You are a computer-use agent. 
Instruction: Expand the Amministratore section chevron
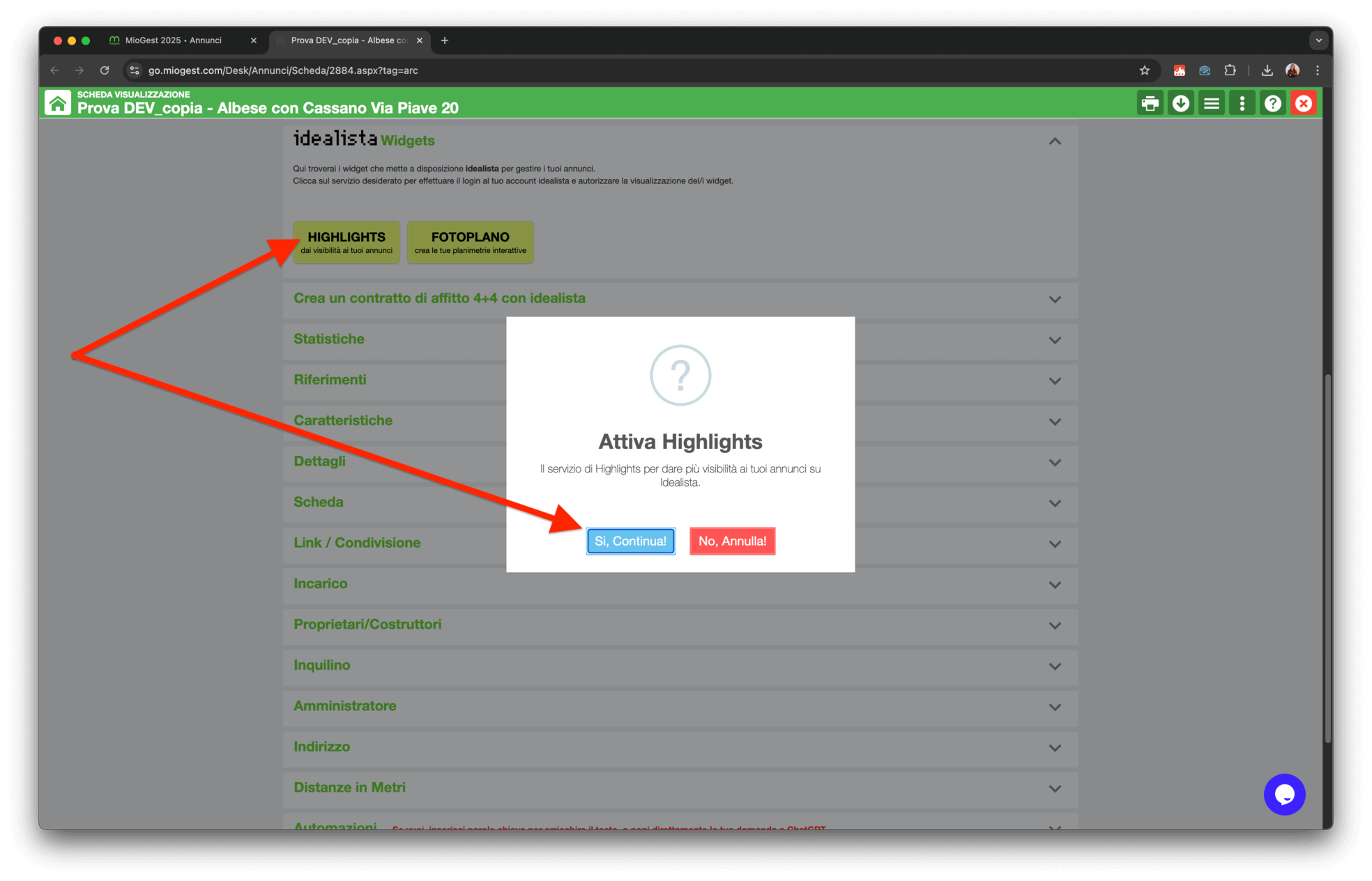[x=1055, y=707]
